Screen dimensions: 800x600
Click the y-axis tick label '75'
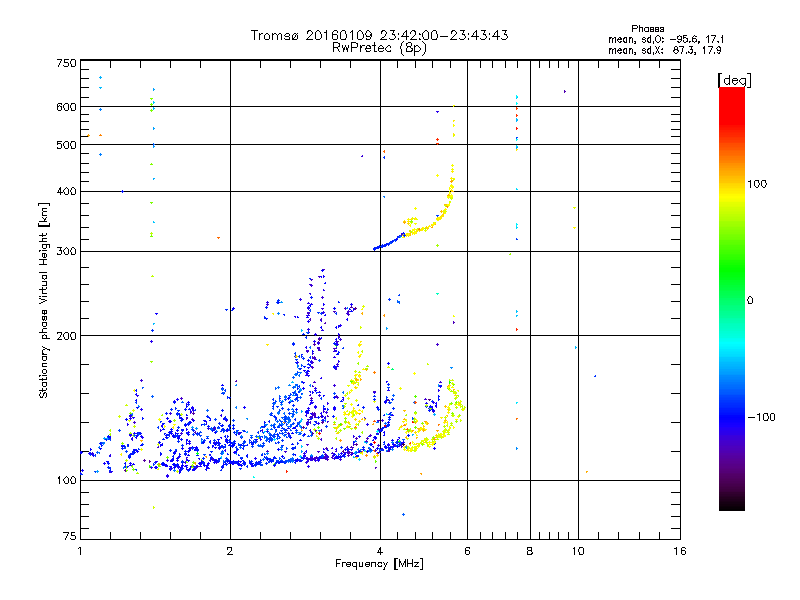(70, 536)
